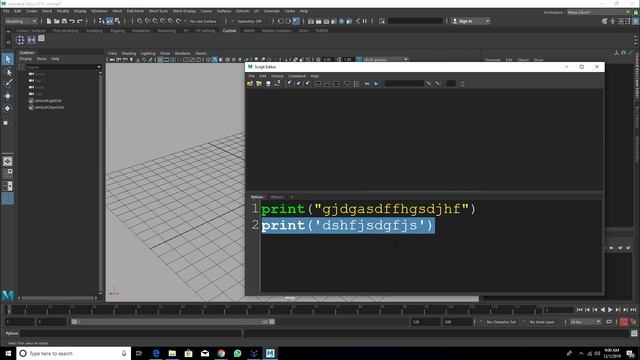Save script to shelf icon in Script Editor

278,83
